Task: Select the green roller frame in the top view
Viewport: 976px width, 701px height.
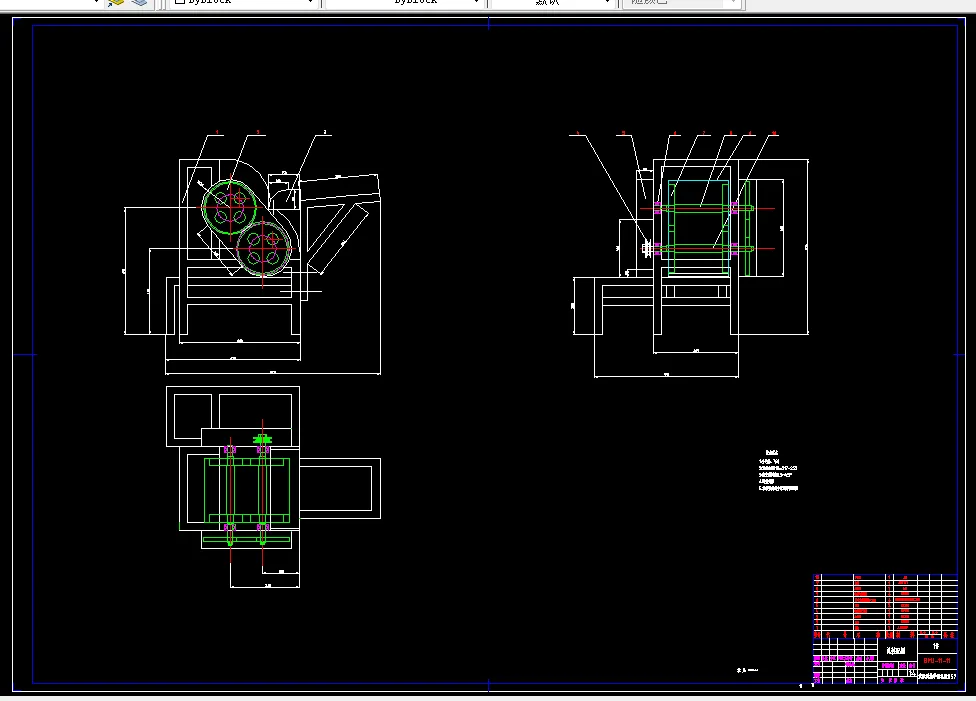Action: 247,491
